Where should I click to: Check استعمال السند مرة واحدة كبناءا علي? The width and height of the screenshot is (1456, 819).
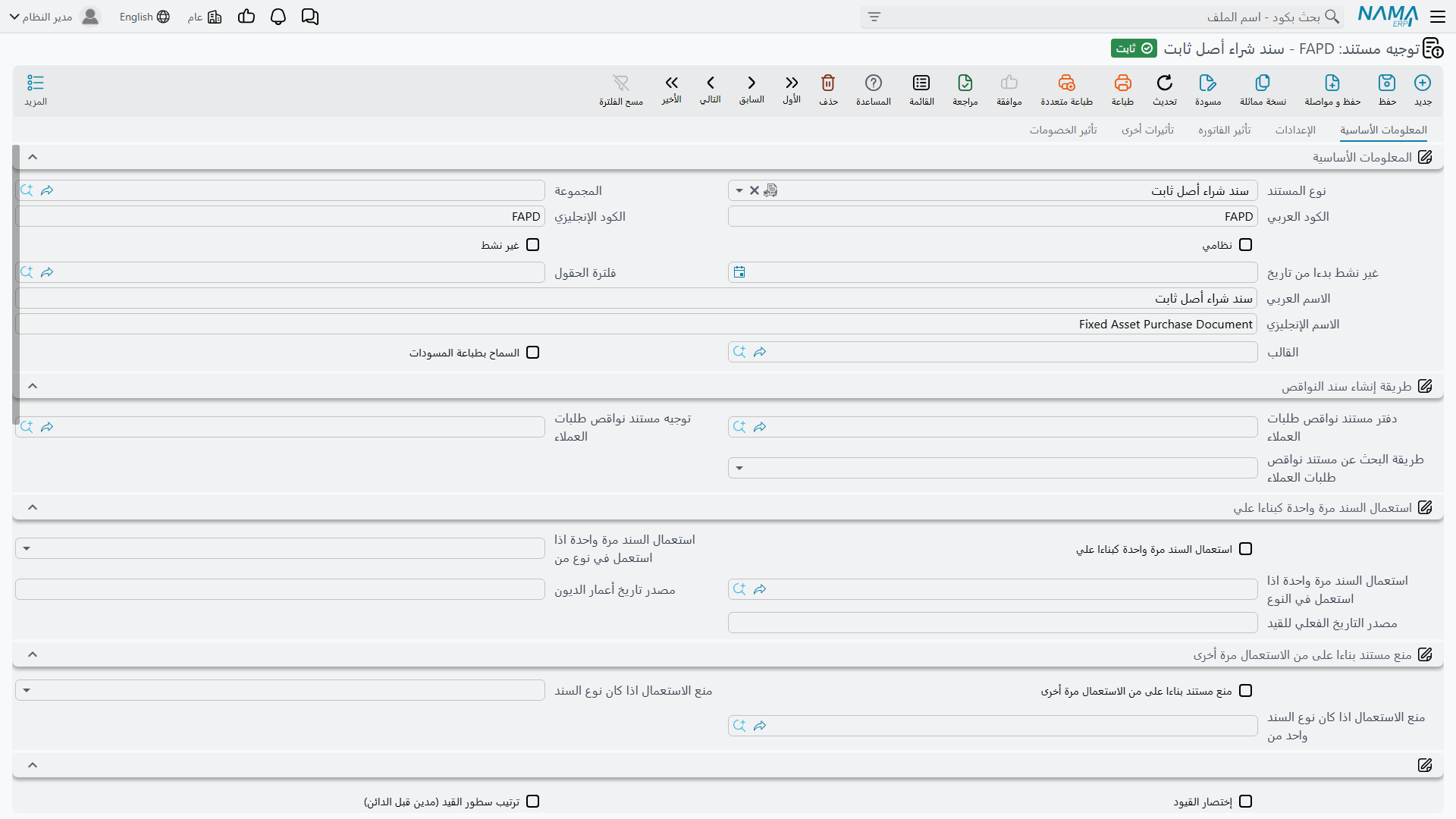click(1246, 549)
